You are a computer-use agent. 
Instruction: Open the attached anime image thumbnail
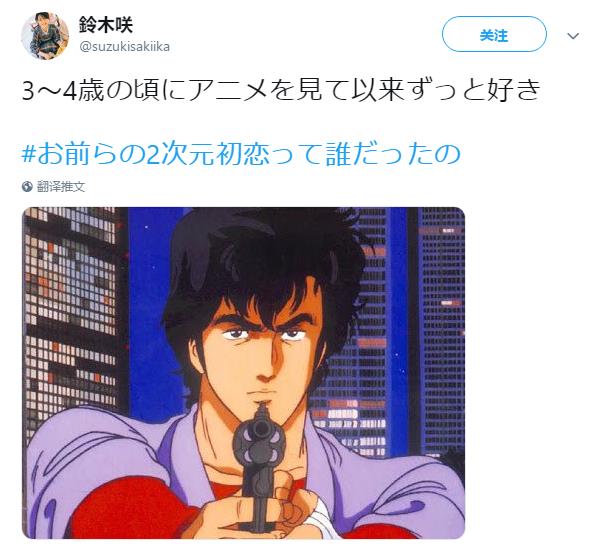[x=243, y=373]
